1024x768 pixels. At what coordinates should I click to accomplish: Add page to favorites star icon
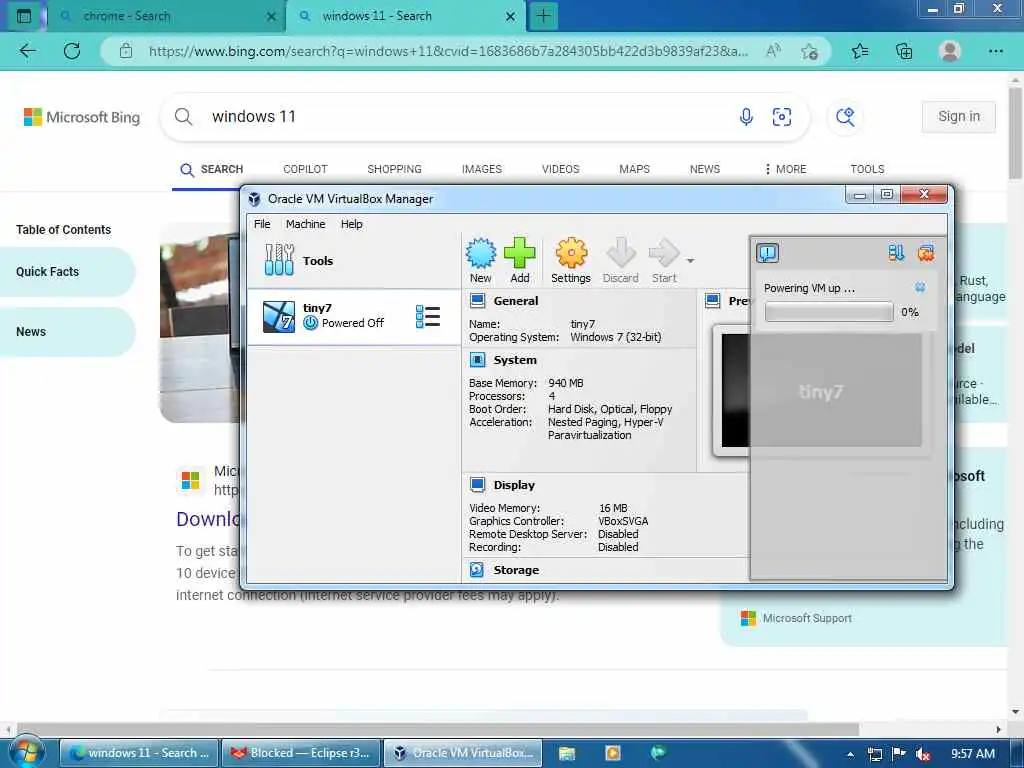click(x=809, y=51)
